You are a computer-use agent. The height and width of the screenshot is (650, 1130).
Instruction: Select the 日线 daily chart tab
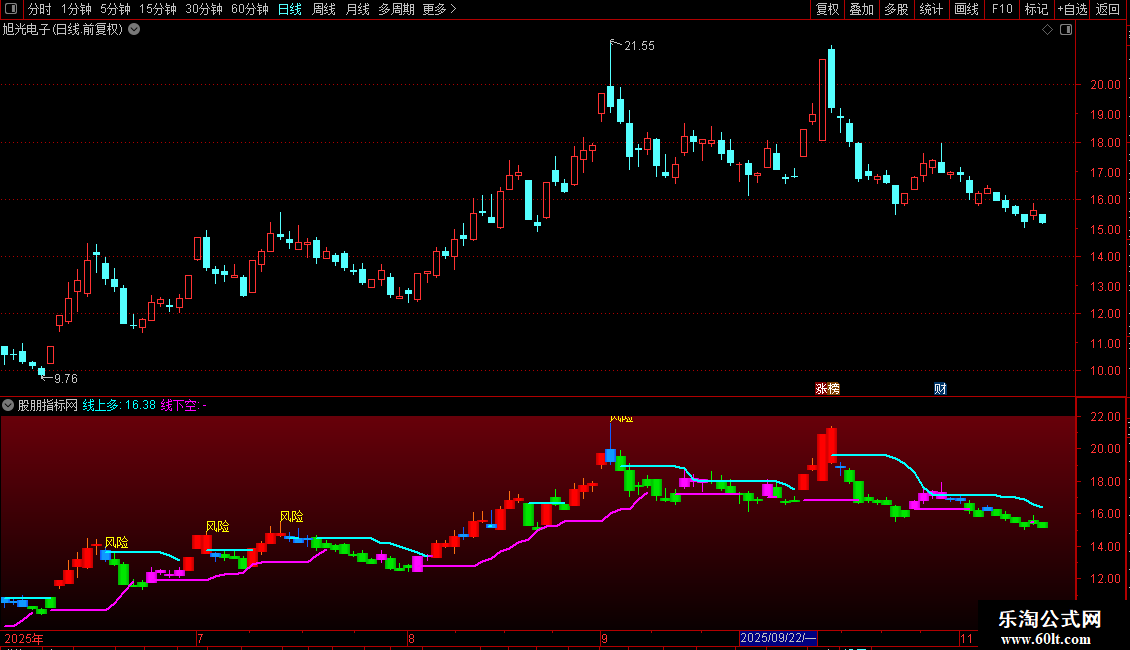(290, 9)
